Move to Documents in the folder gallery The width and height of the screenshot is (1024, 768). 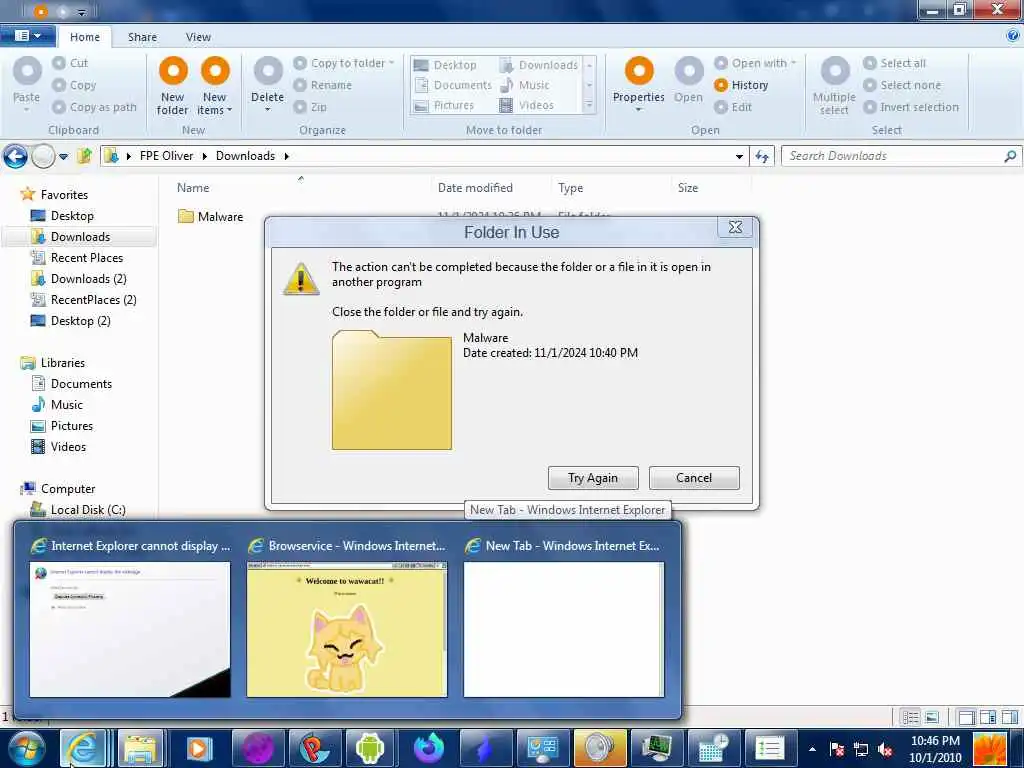[x=453, y=85]
